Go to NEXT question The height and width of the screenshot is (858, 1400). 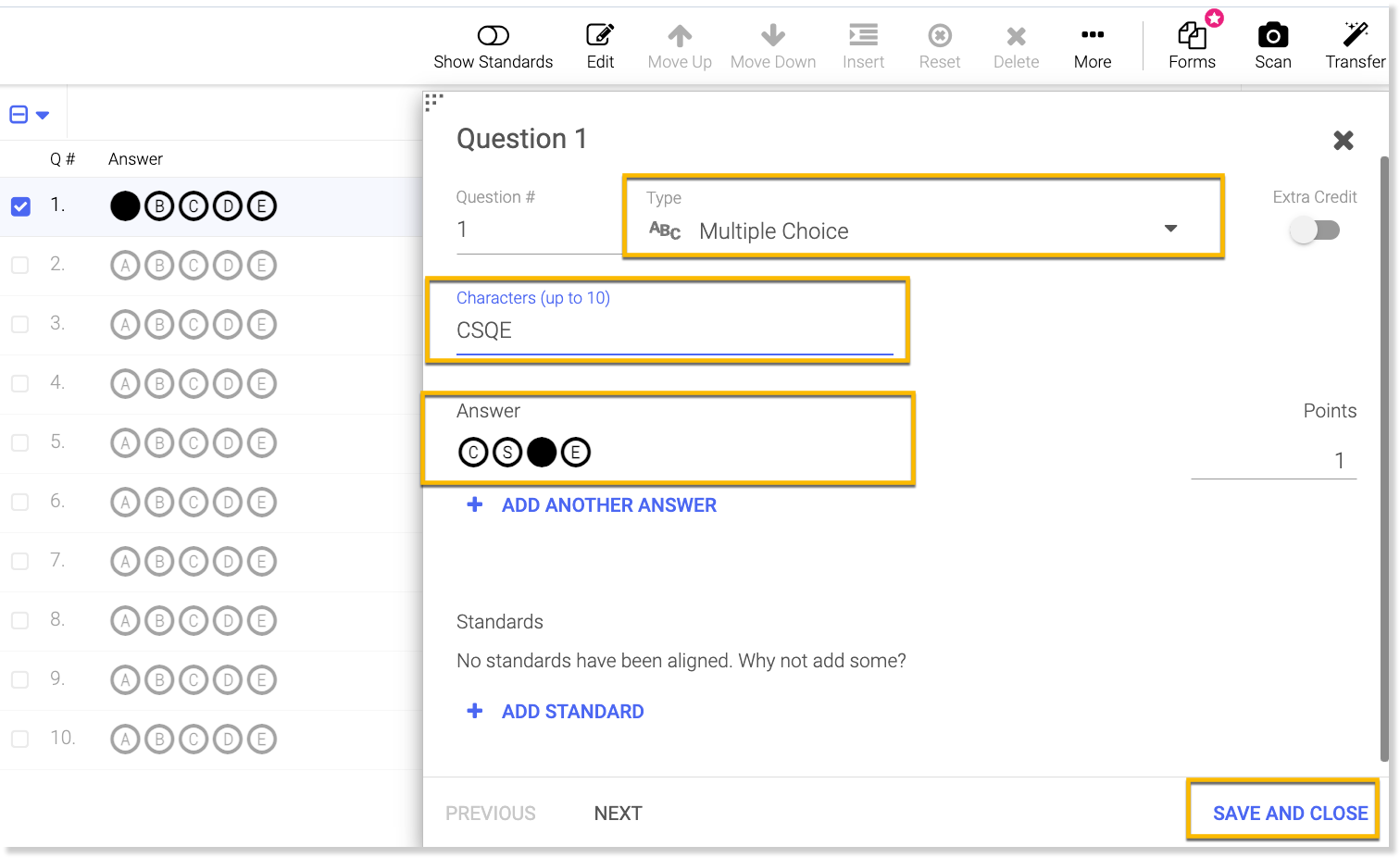coord(618,813)
